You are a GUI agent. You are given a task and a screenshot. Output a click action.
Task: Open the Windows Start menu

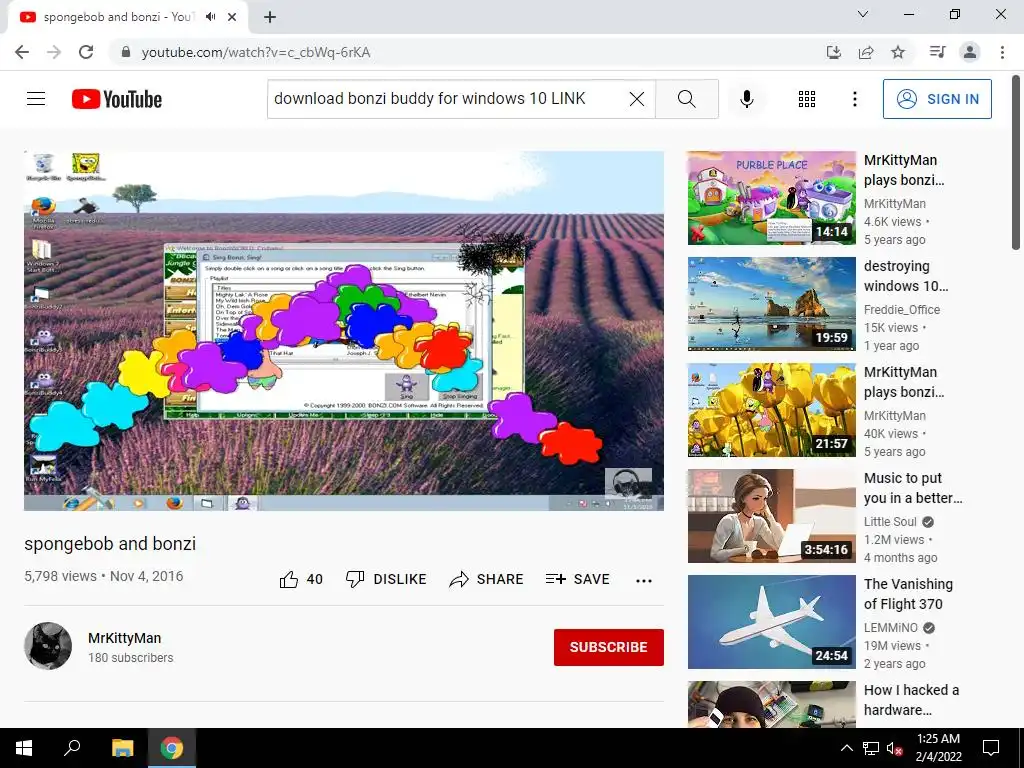(x=24, y=748)
